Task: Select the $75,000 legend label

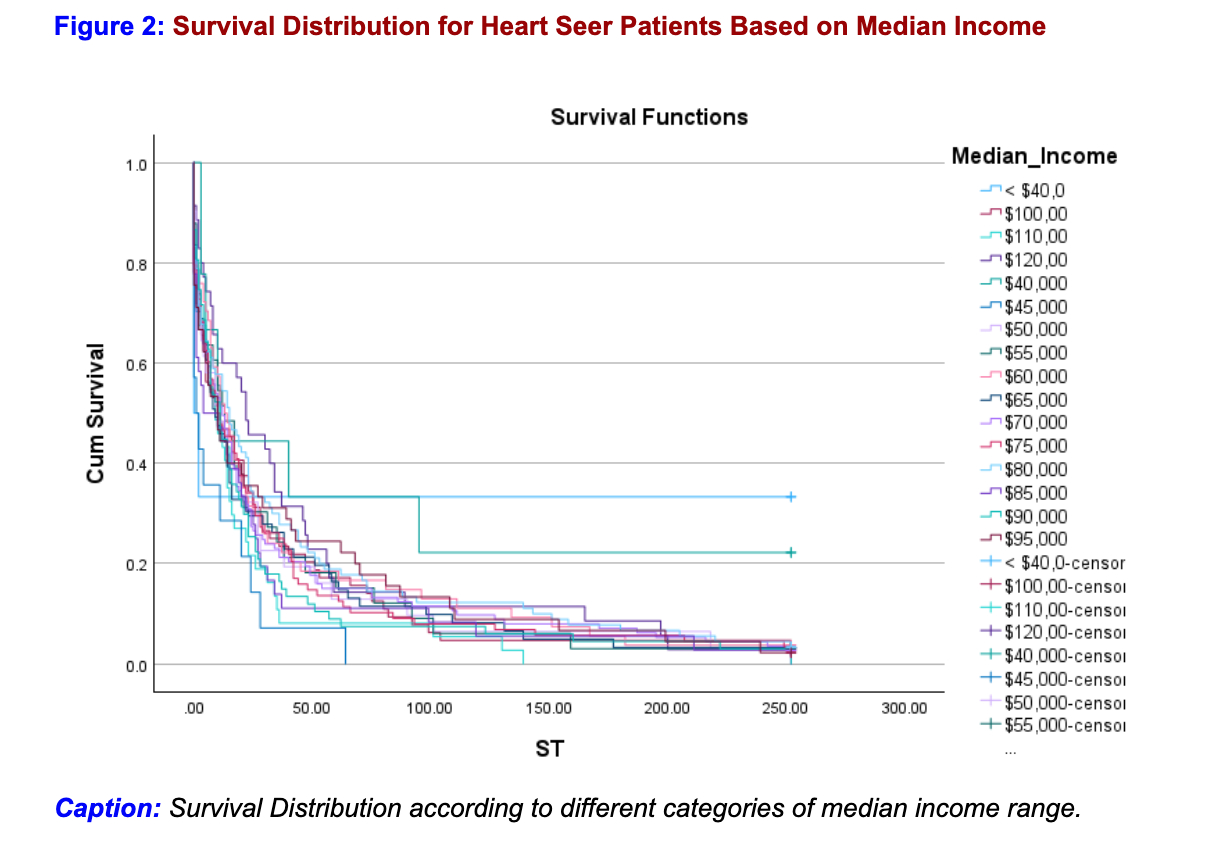Action: click(x=1036, y=446)
